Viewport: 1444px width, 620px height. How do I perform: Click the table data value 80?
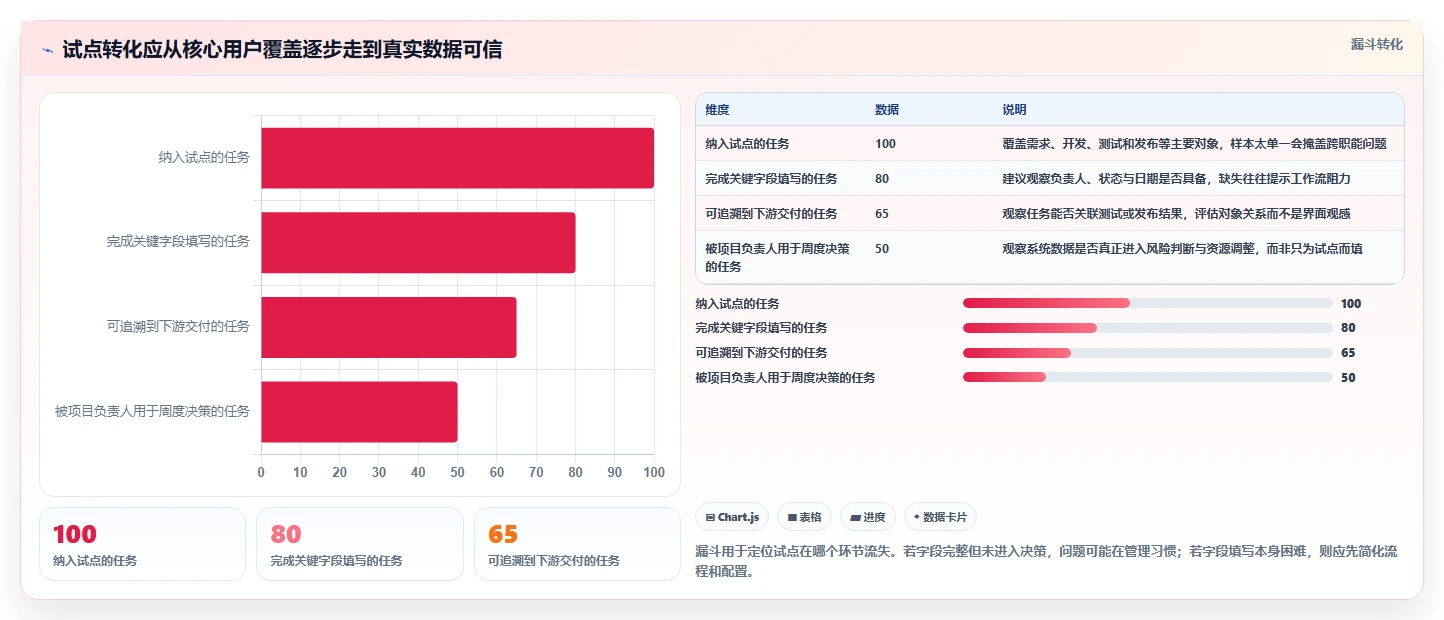[x=882, y=179]
